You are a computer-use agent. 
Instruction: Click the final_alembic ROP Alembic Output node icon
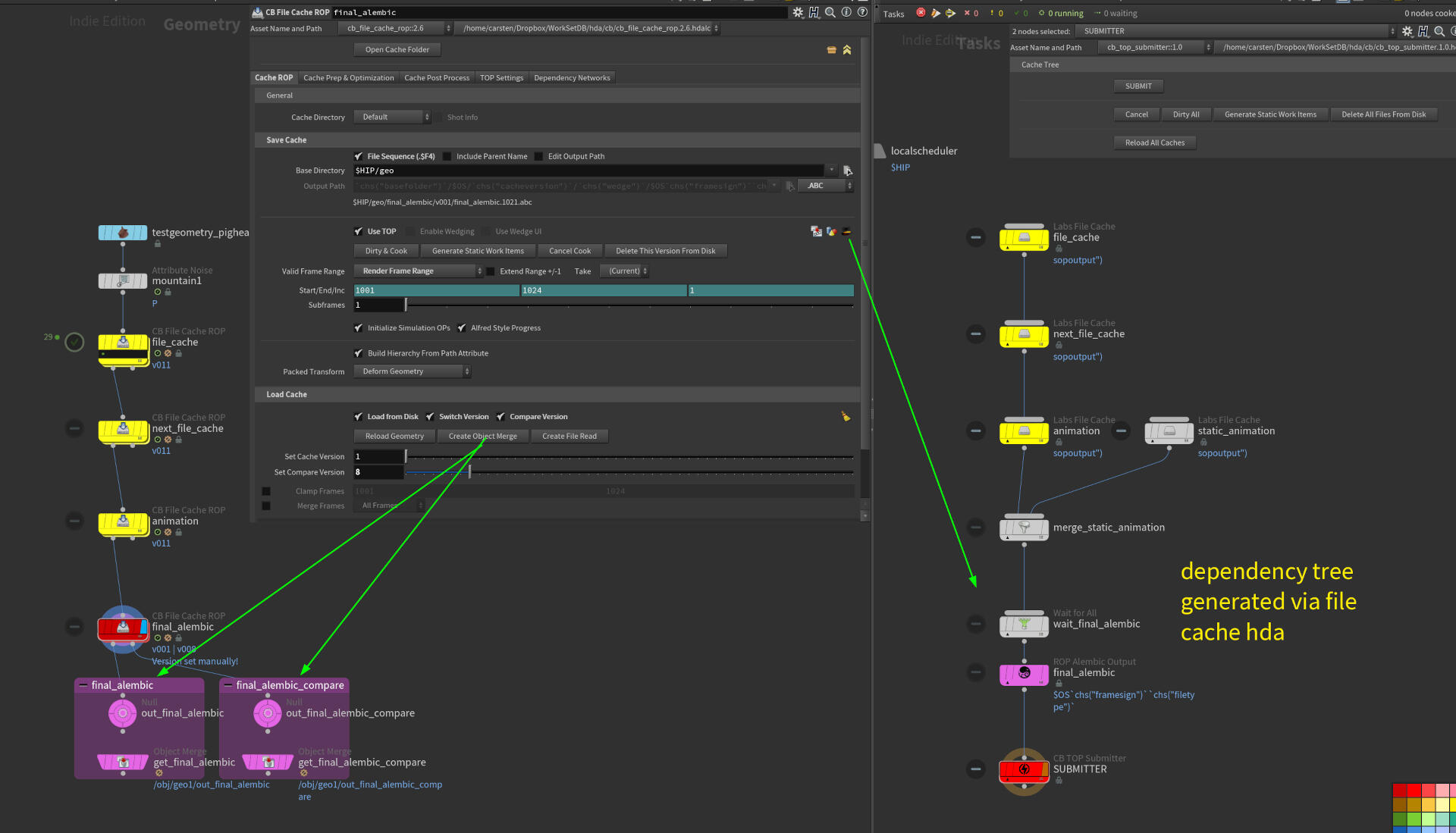1024,673
